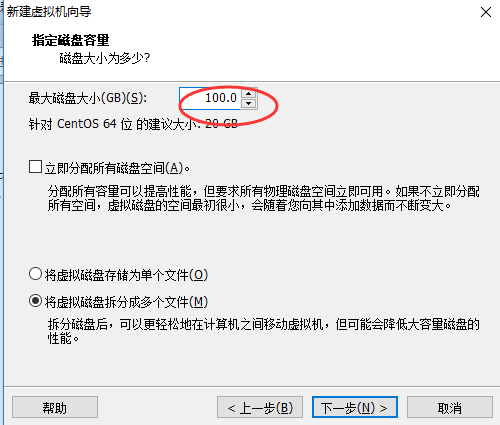Click the 将虚拟磁盘存储为单个文件(O) label
Image resolution: width=500 pixels, height=425 pixels.
[126, 275]
